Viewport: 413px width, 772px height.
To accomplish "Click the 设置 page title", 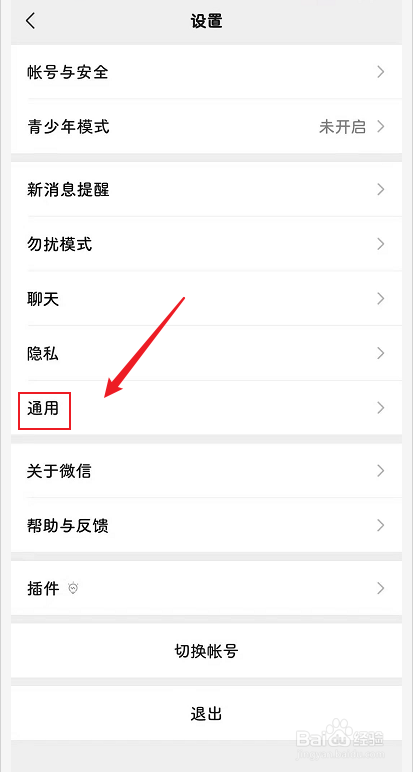I will coord(207,21).
